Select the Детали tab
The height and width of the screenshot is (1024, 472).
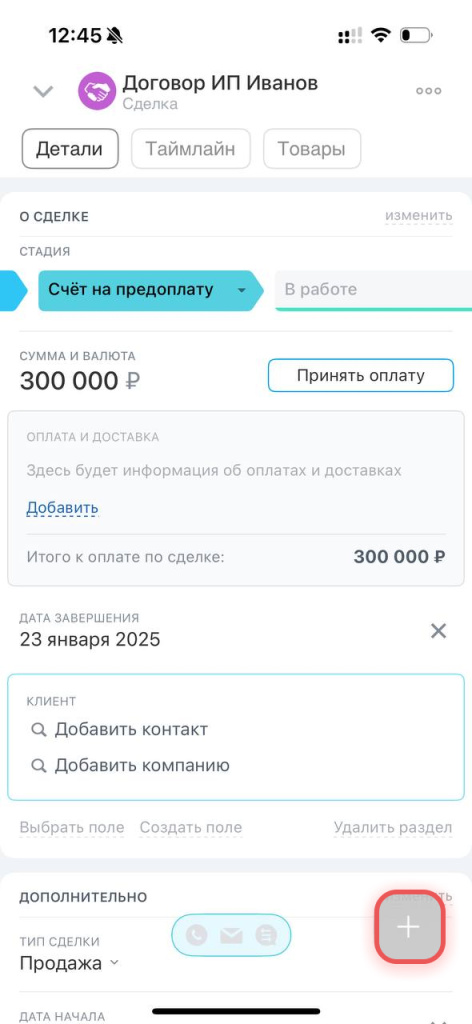70,149
